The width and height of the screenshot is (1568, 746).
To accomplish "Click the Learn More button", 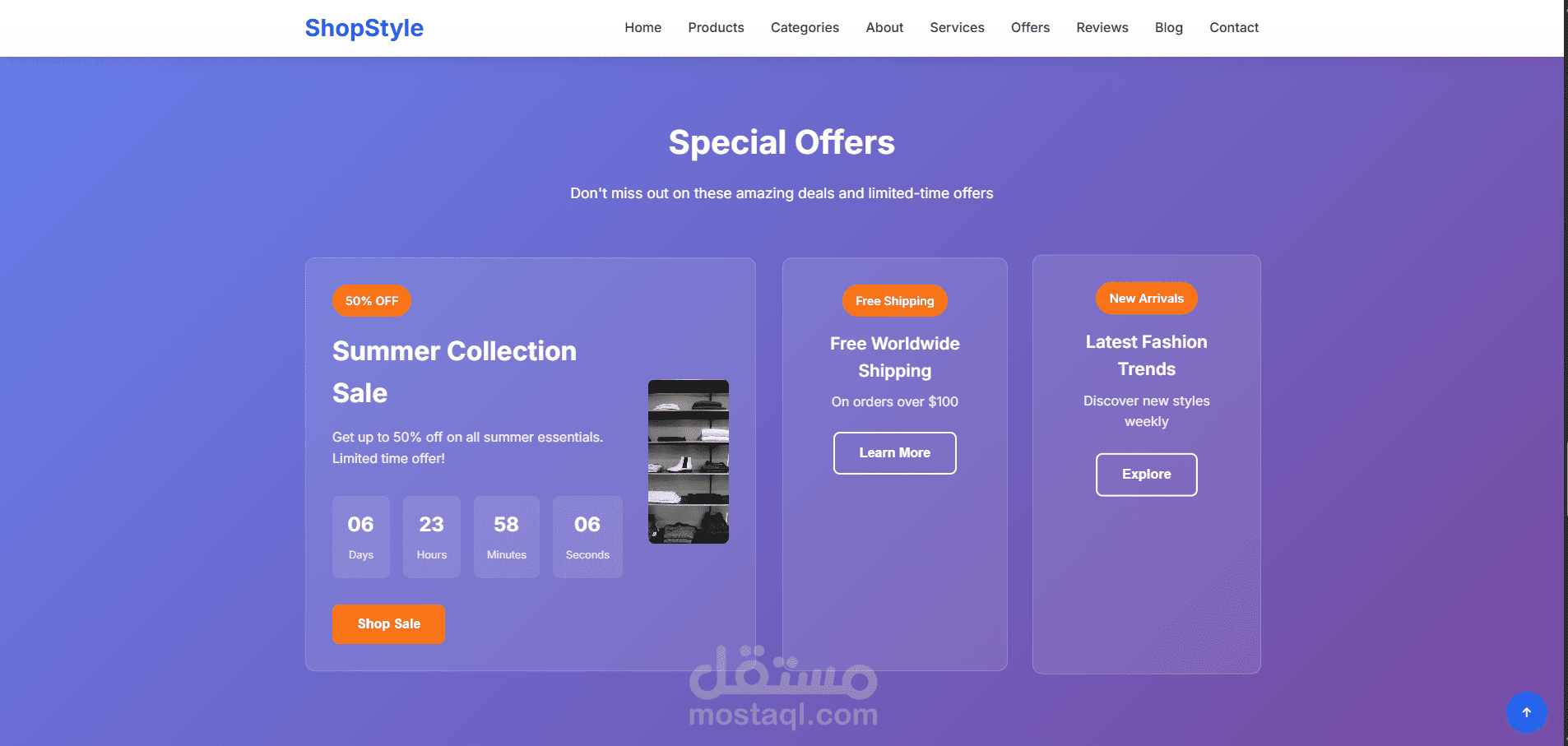I will pos(894,453).
